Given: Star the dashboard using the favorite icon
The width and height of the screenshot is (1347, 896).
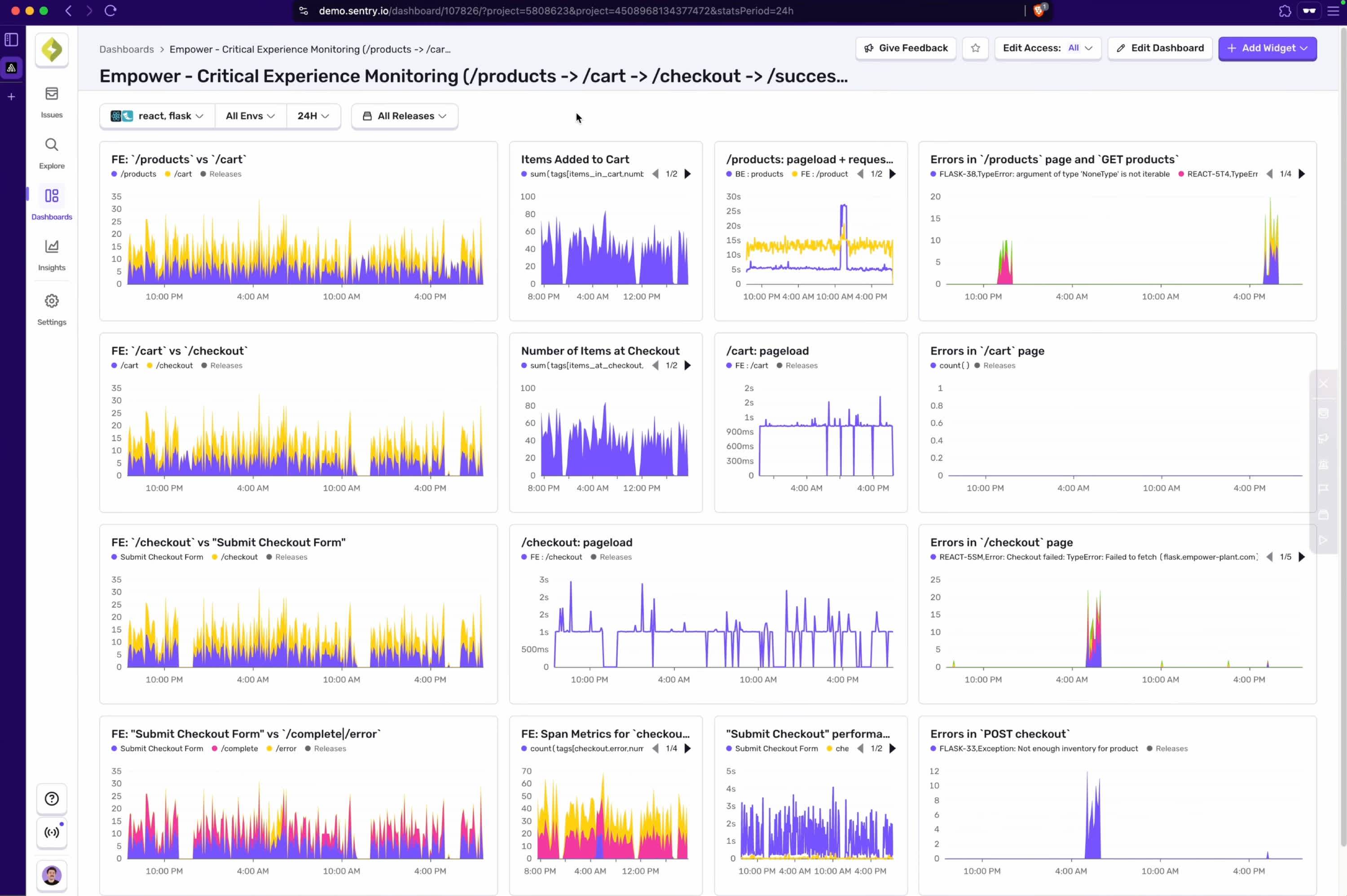Looking at the screenshot, I should tap(976, 48).
